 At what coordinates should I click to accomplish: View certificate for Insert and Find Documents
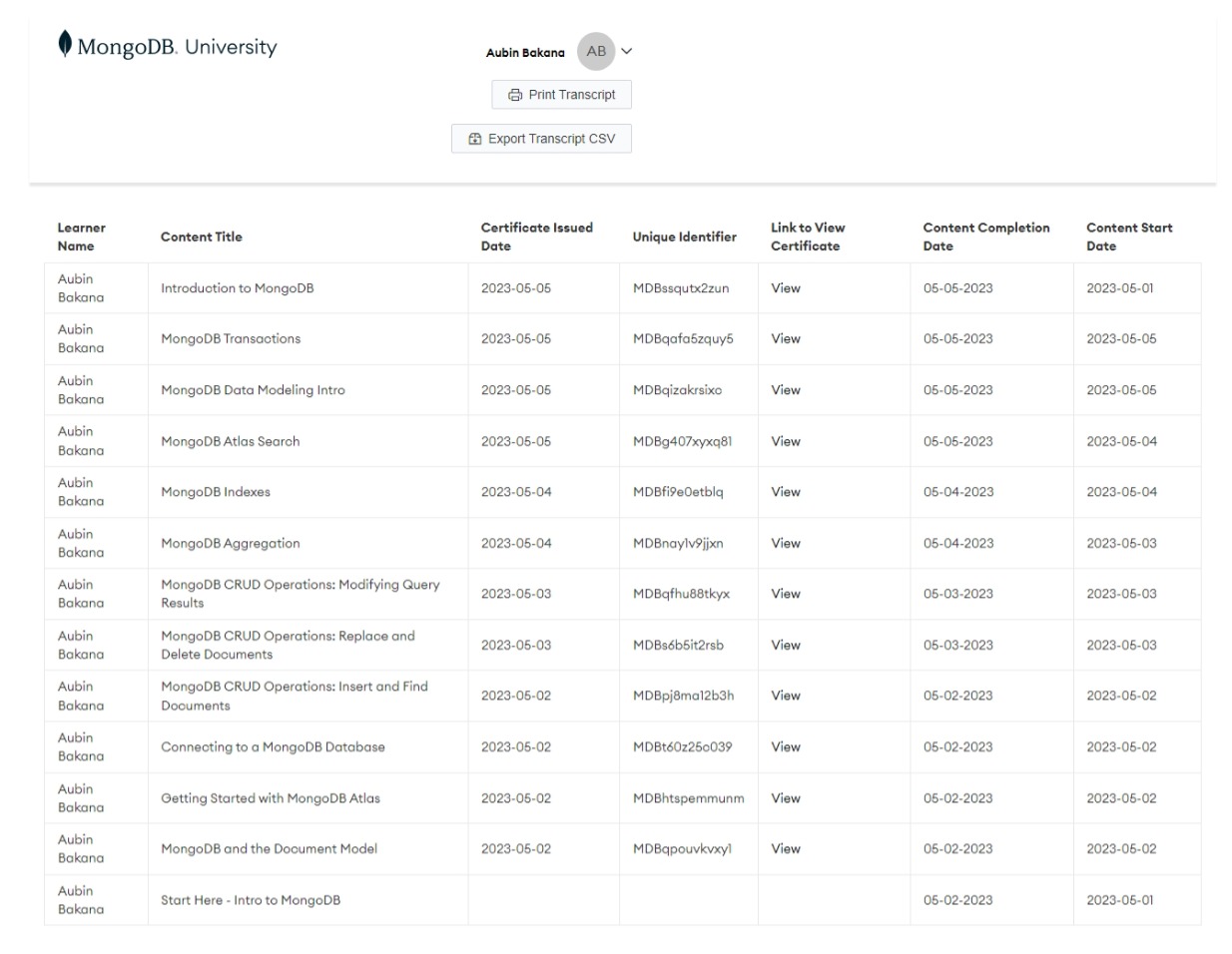[786, 696]
